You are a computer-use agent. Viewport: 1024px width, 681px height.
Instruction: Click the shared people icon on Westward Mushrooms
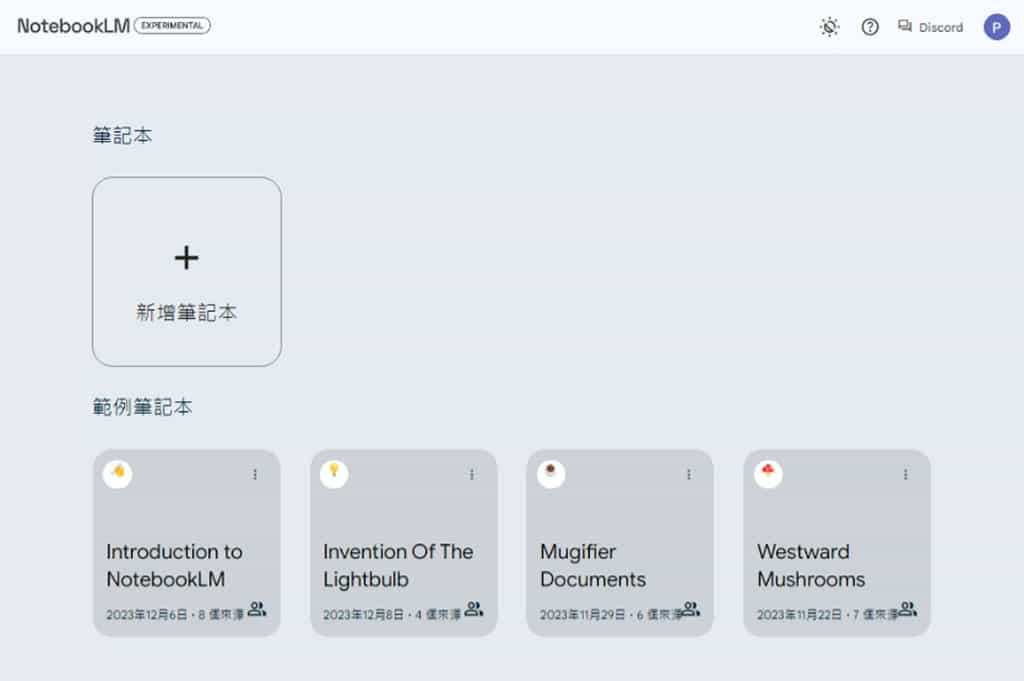(x=908, y=609)
